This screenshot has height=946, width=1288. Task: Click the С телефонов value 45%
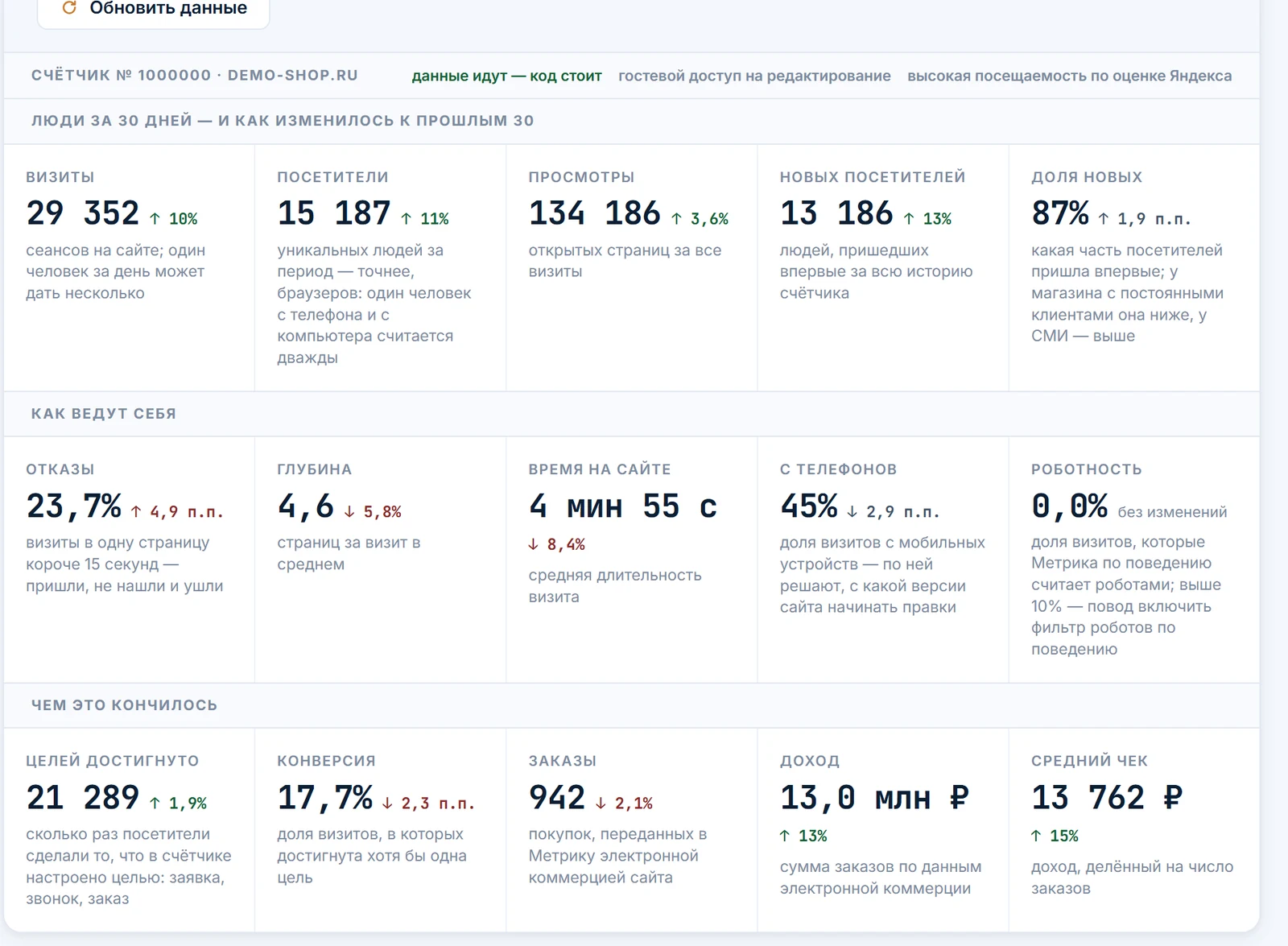click(808, 506)
